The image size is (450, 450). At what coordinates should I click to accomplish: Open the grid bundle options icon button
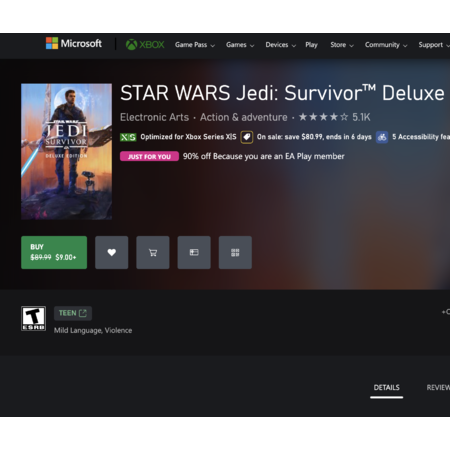point(235,252)
